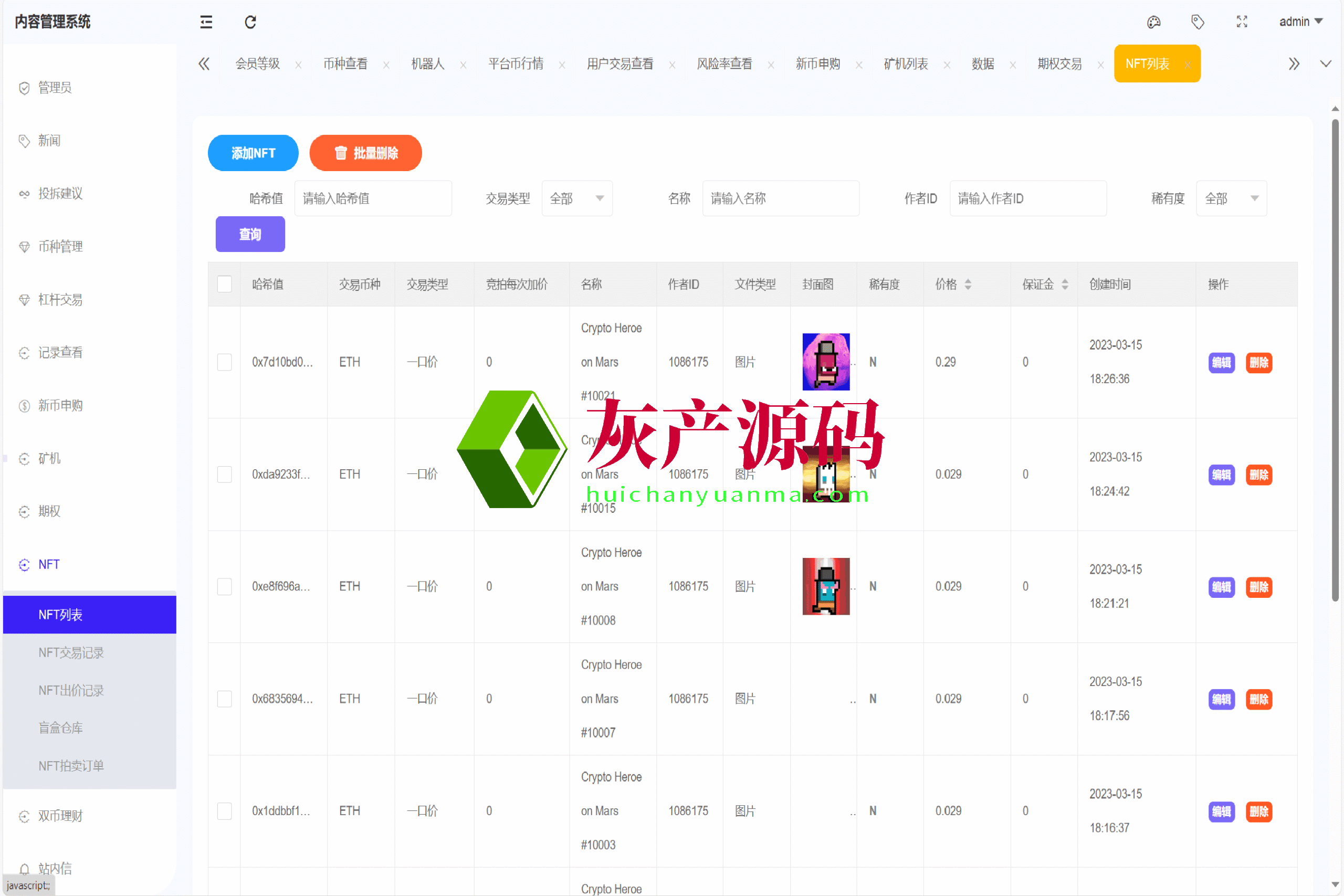This screenshot has width=1344, height=896.
Task: Select checkbox for row 0xe8f696a
Action: coord(225,586)
